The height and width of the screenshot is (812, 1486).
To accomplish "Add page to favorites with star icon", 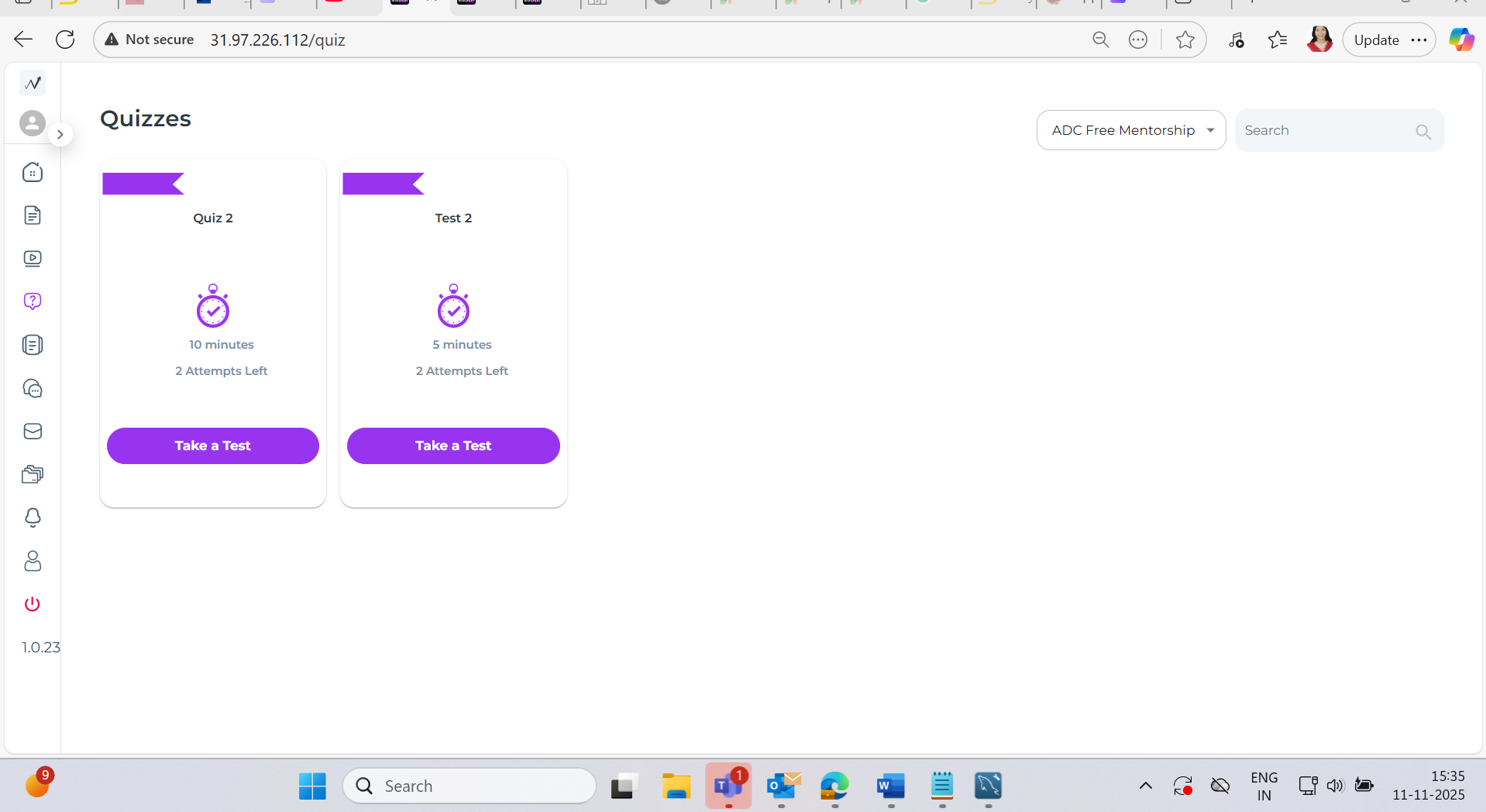I will [x=1185, y=40].
